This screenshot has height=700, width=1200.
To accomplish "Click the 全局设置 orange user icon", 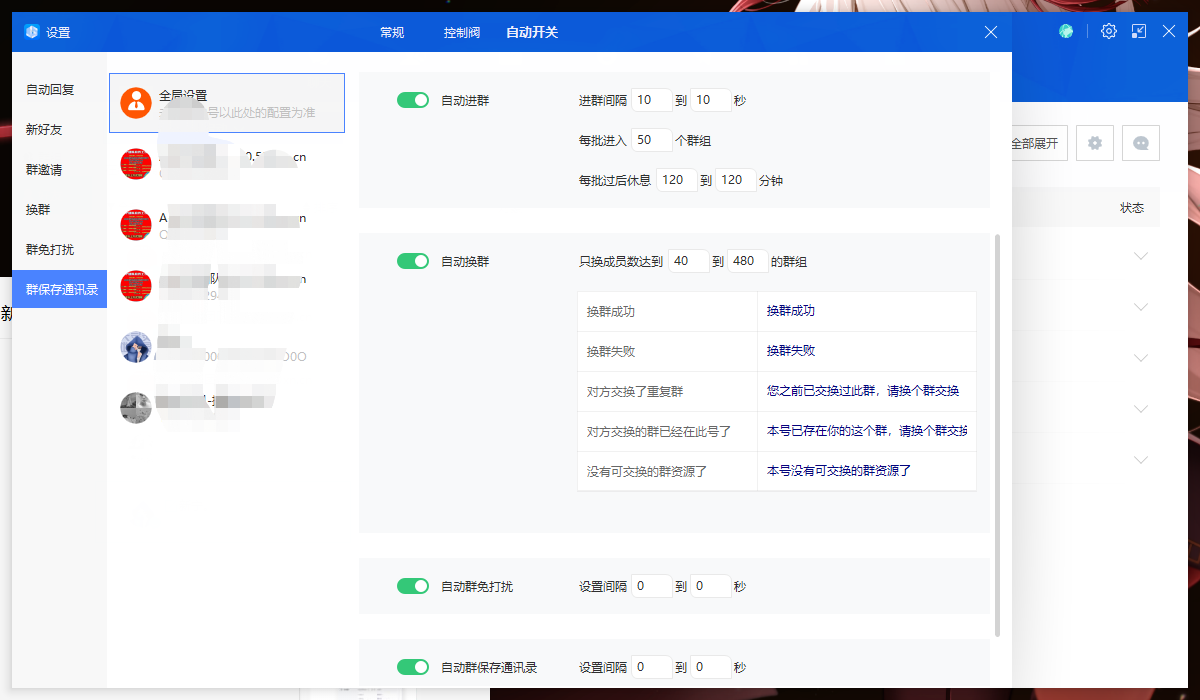I will coord(135,102).
